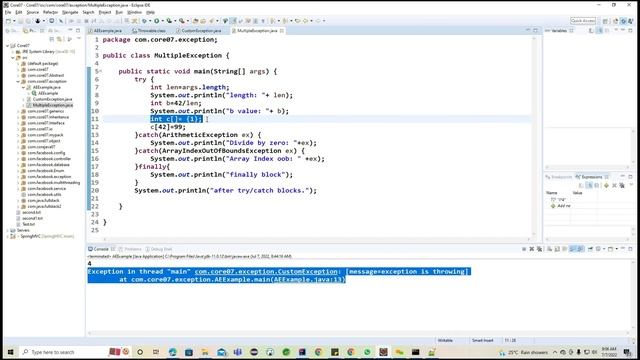Image resolution: width=640 pixels, height=360 pixels.
Task: Open the Refactor menu
Action: (x=51, y=12)
